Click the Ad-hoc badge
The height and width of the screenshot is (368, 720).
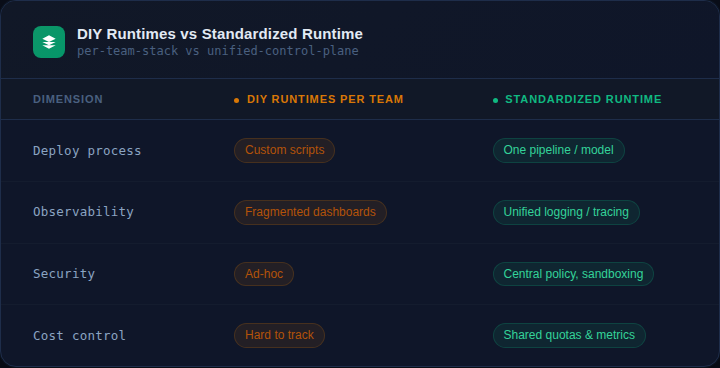coord(264,274)
